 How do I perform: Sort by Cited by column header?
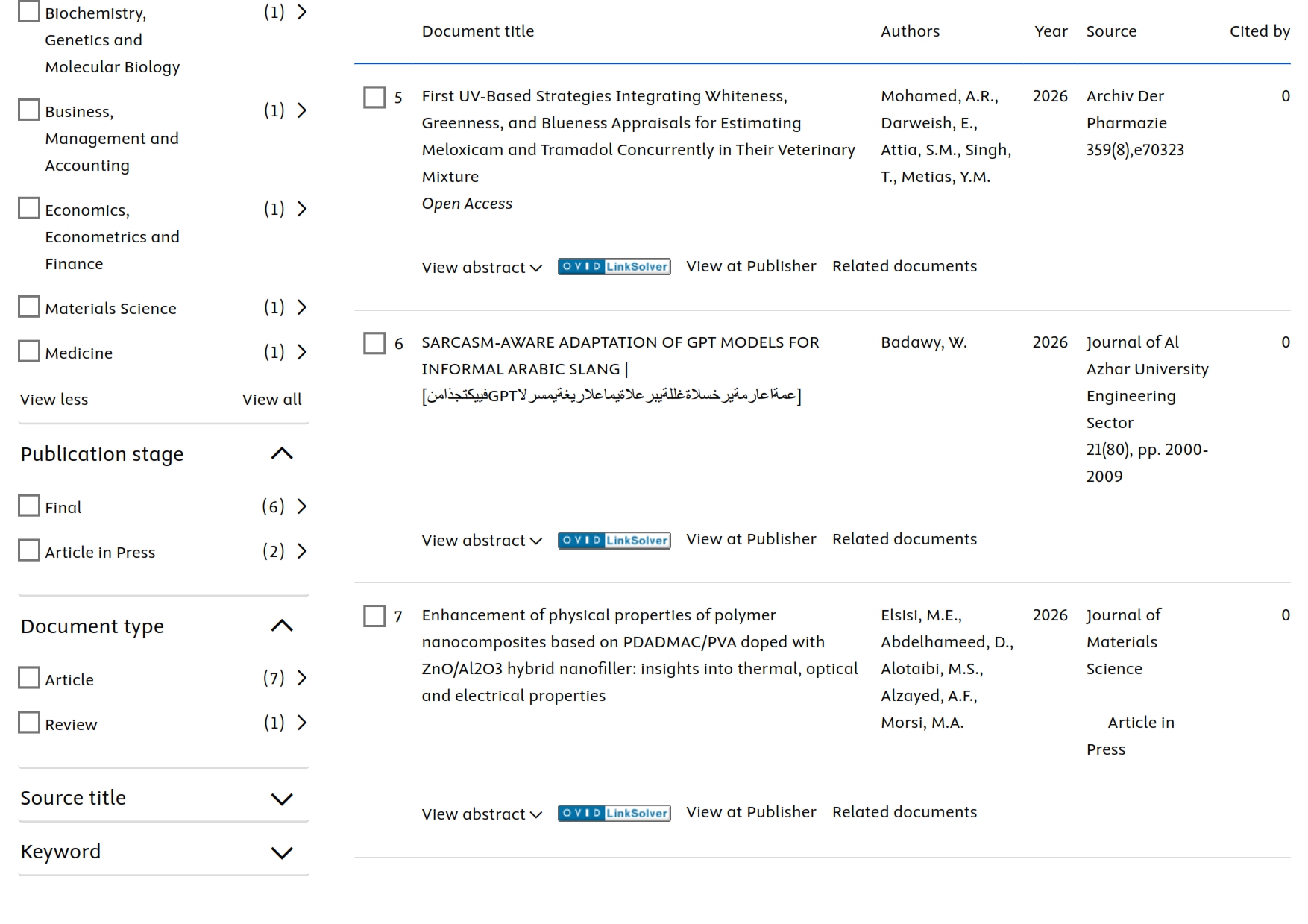coord(1260,31)
